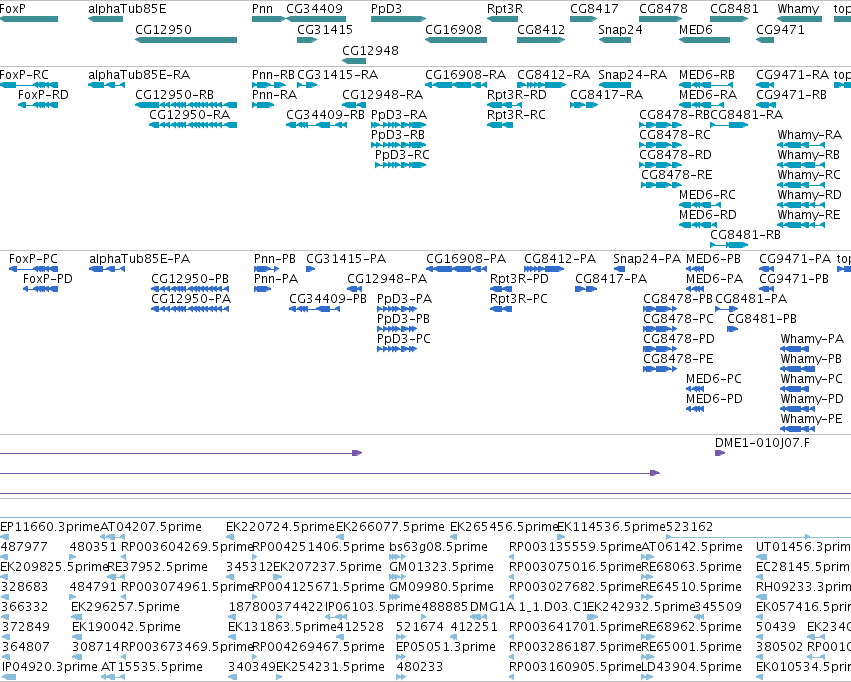Screen dimensions: 851x682
Task: Open protein PpD3-PB
Action: [x=403, y=318]
